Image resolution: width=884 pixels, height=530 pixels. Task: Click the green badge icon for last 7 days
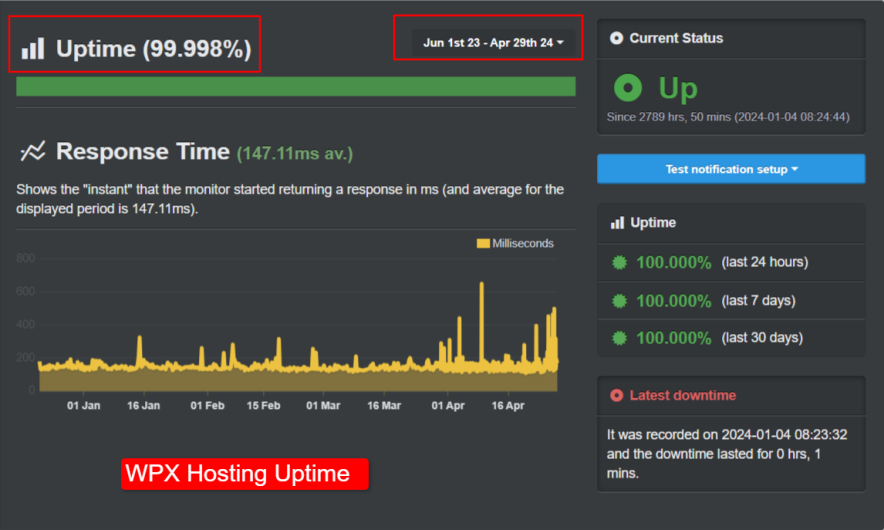point(619,301)
